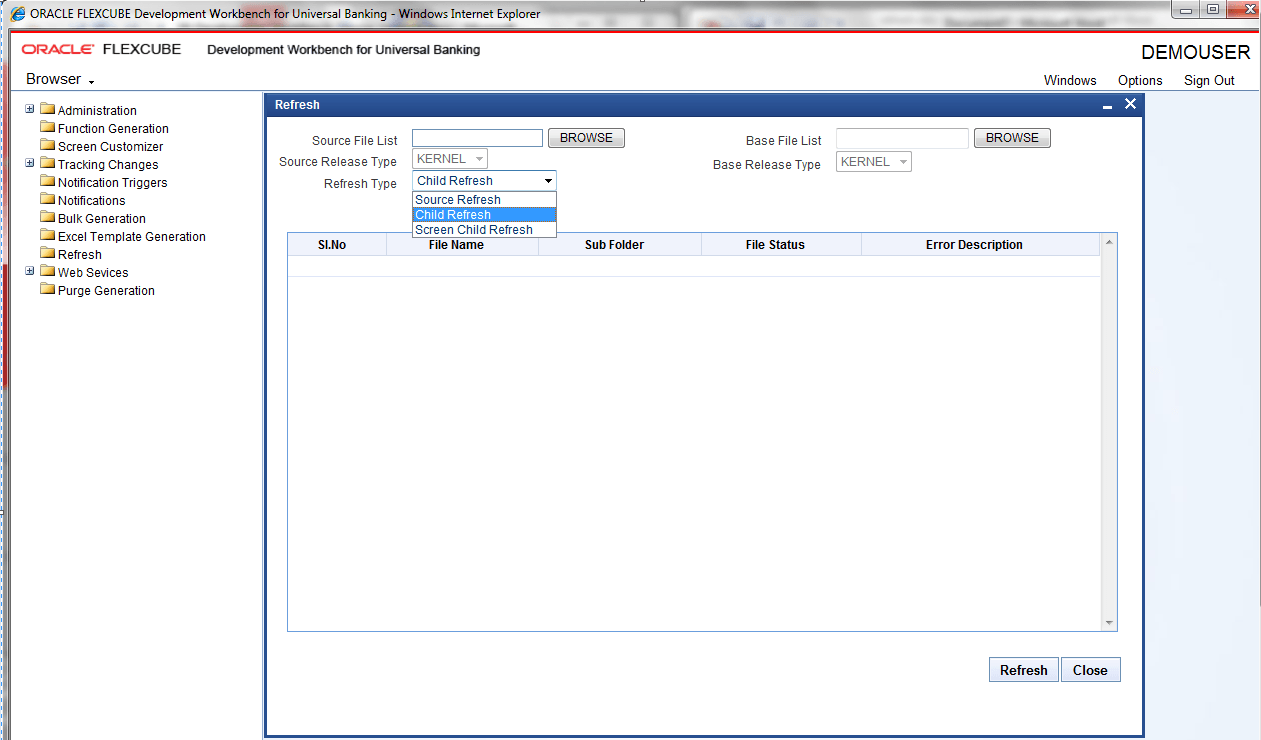Open Excel Template Generation in tree
Viewport: 1261px width, 740px height.
[131, 237]
